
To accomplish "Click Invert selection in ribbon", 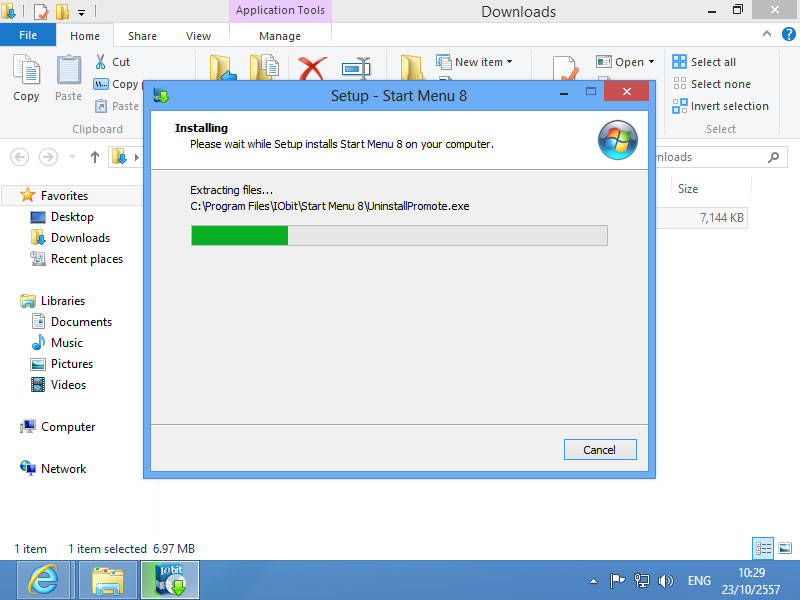I will pos(720,106).
